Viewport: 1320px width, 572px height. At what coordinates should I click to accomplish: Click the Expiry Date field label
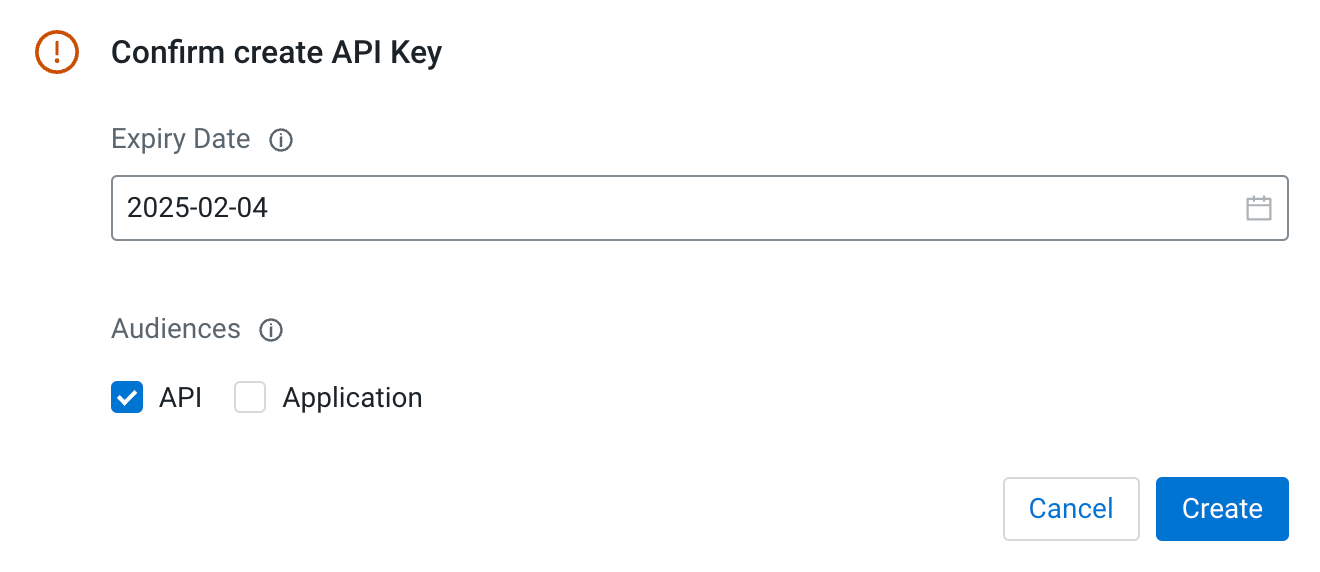181,139
